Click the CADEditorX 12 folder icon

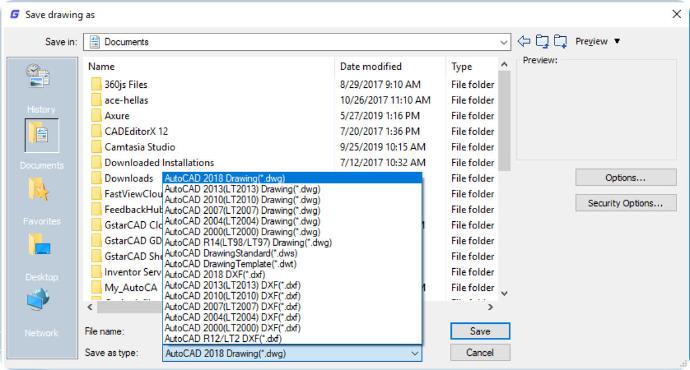coord(96,131)
